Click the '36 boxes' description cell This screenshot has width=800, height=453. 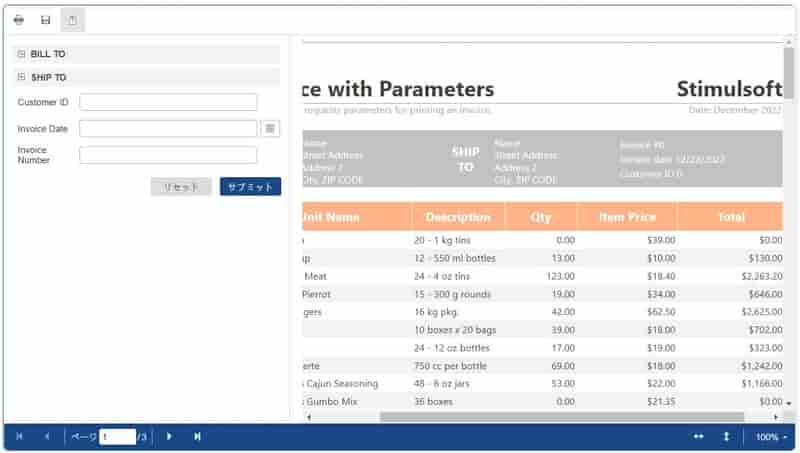[x=433, y=401]
